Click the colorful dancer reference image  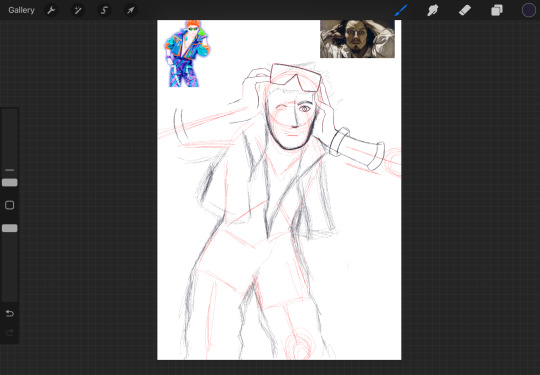click(187, 53)
